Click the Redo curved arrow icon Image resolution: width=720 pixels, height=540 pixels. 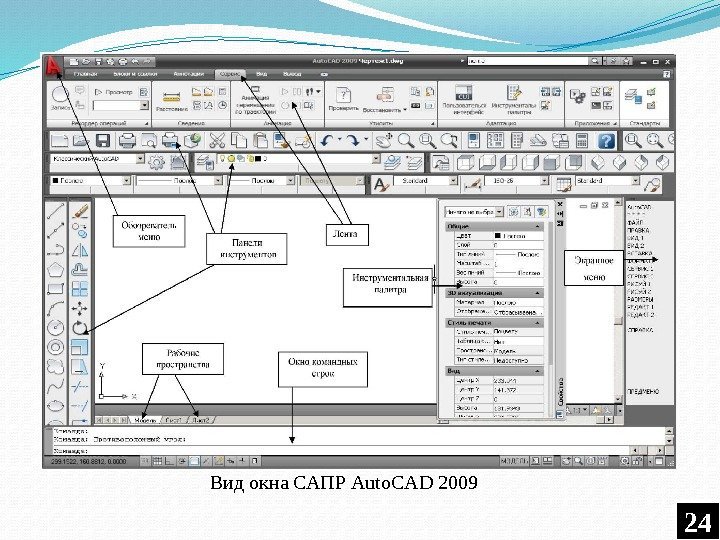354,141
